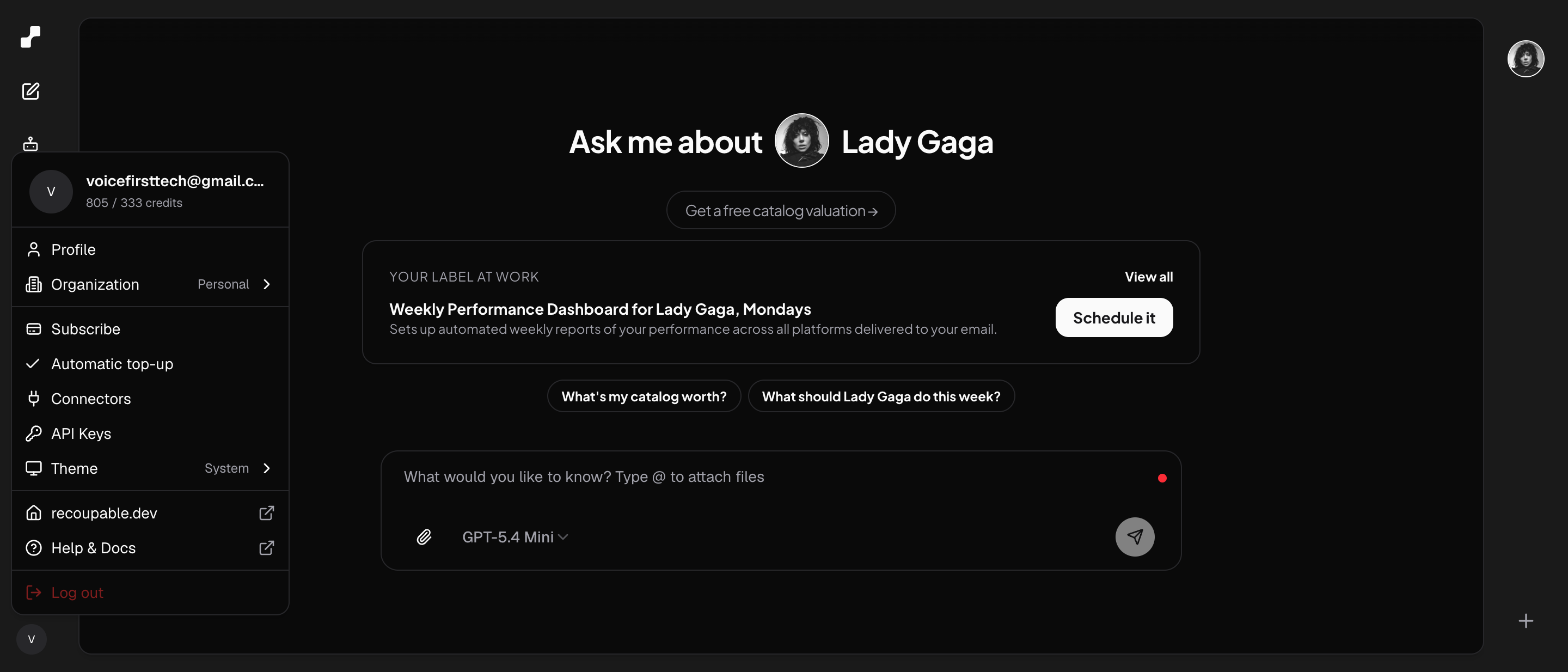Expand the Organization Personal submenu chevron

(267, 284)
